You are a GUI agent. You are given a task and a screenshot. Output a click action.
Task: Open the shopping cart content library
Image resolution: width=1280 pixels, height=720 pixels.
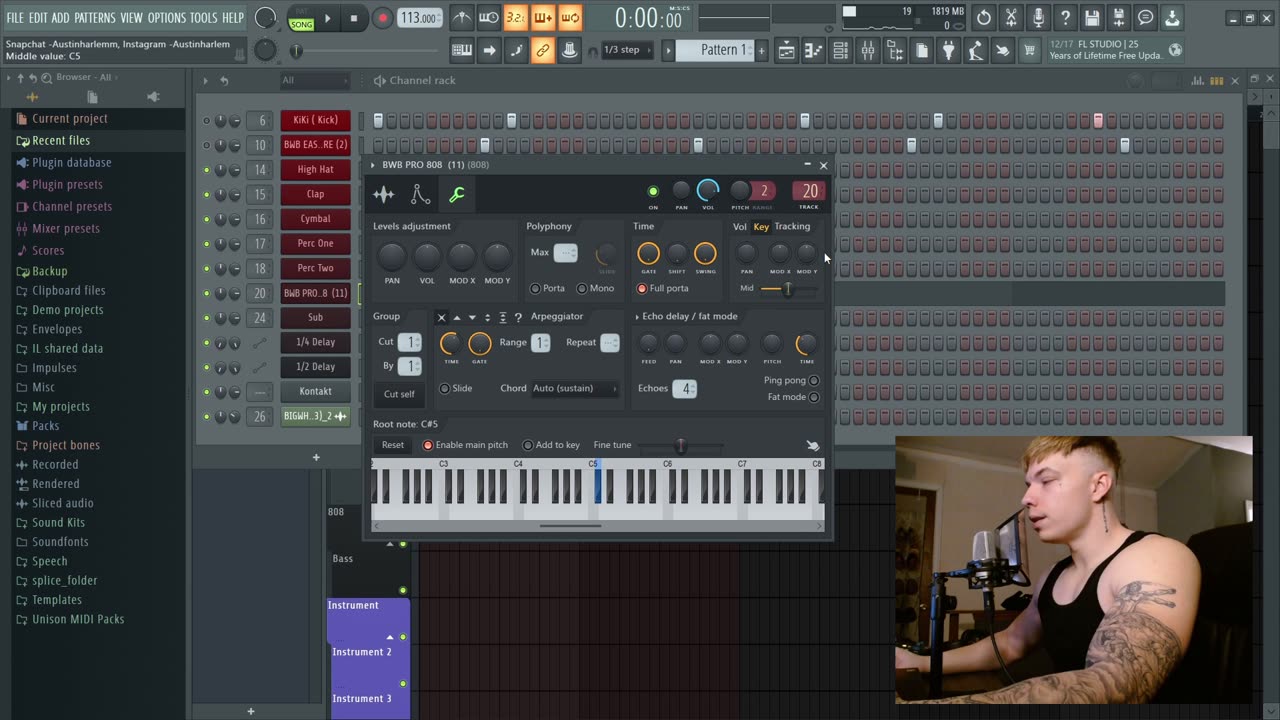[1030, 50]
